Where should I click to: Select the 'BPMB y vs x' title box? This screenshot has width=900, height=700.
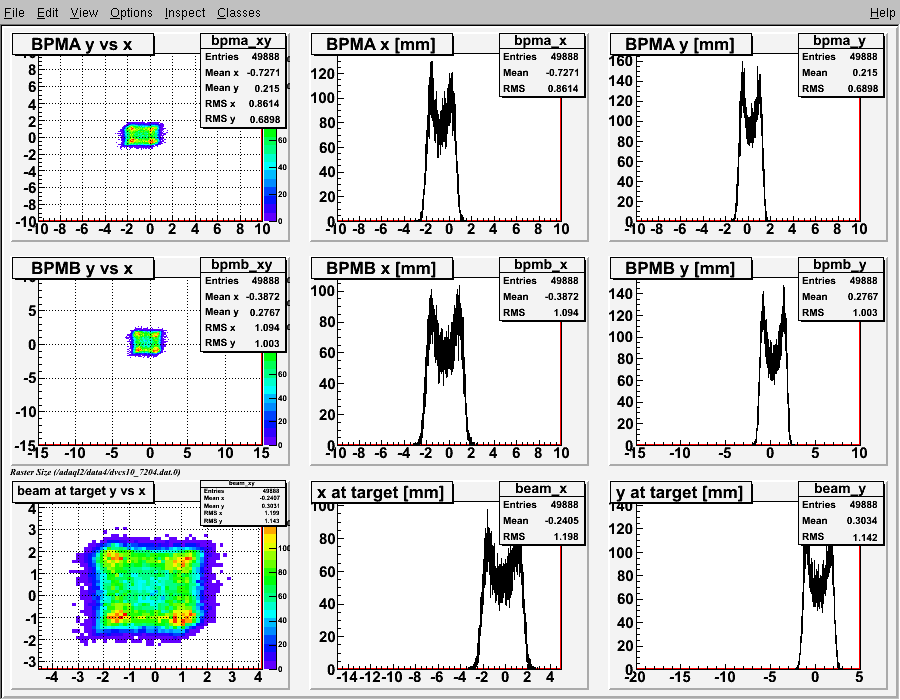[83, 268]
